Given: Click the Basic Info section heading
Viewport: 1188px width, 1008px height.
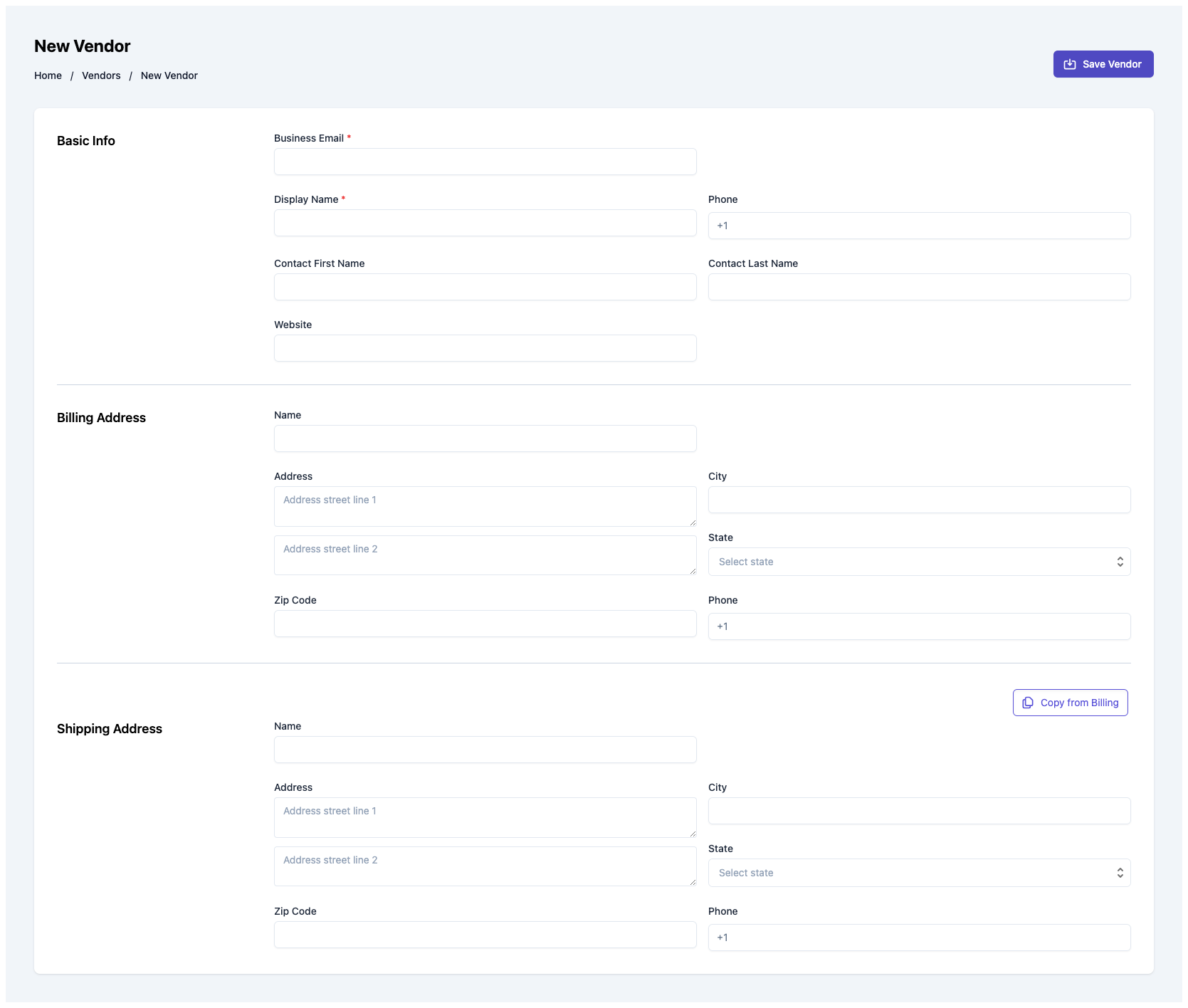Looking at the screenshot, I should tap(86, 141).
